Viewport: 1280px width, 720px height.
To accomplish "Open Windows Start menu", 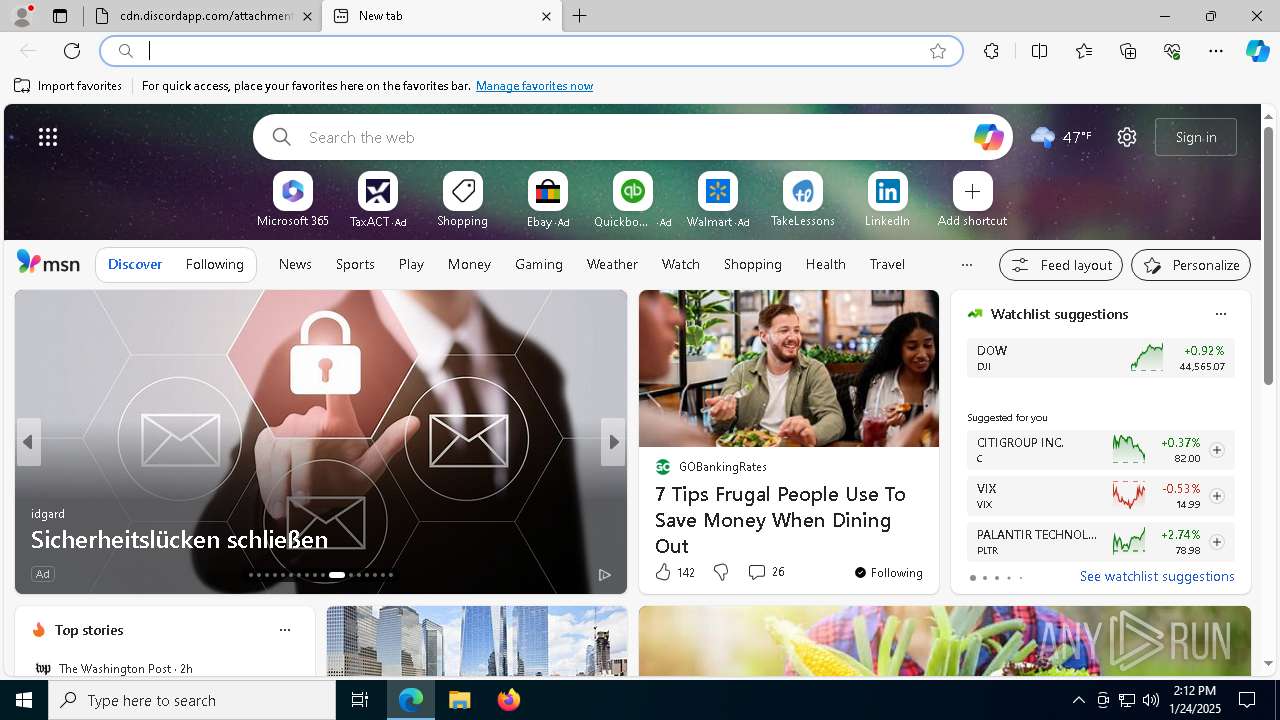I will coord(24,700).
